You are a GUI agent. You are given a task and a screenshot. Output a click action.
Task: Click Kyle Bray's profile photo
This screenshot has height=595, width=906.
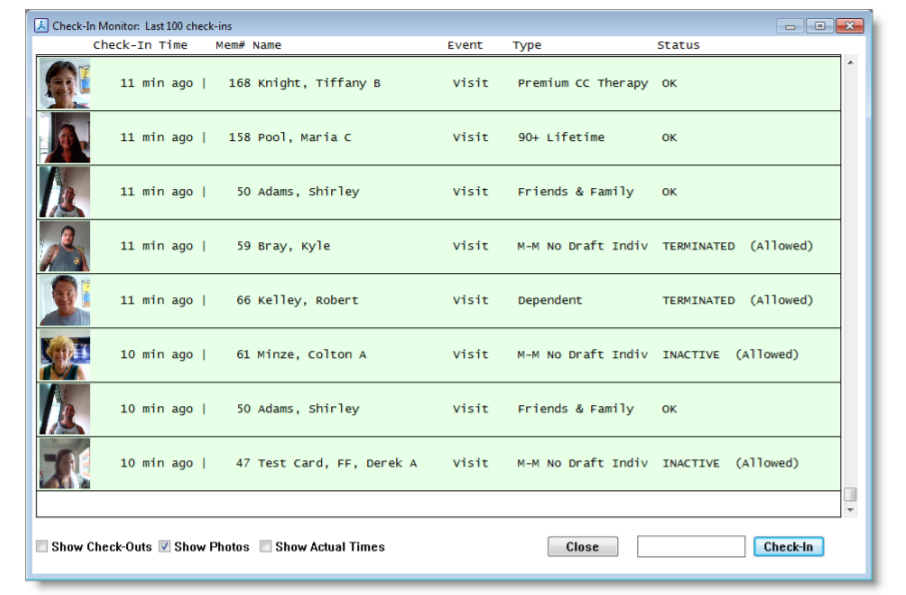64,245
